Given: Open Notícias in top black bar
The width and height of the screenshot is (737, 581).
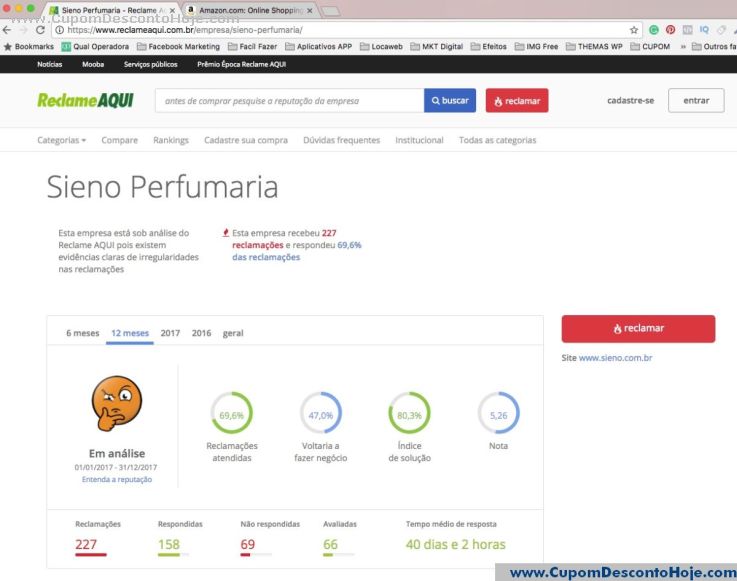Looking at the screenshot, I should (x=49, y=64).
